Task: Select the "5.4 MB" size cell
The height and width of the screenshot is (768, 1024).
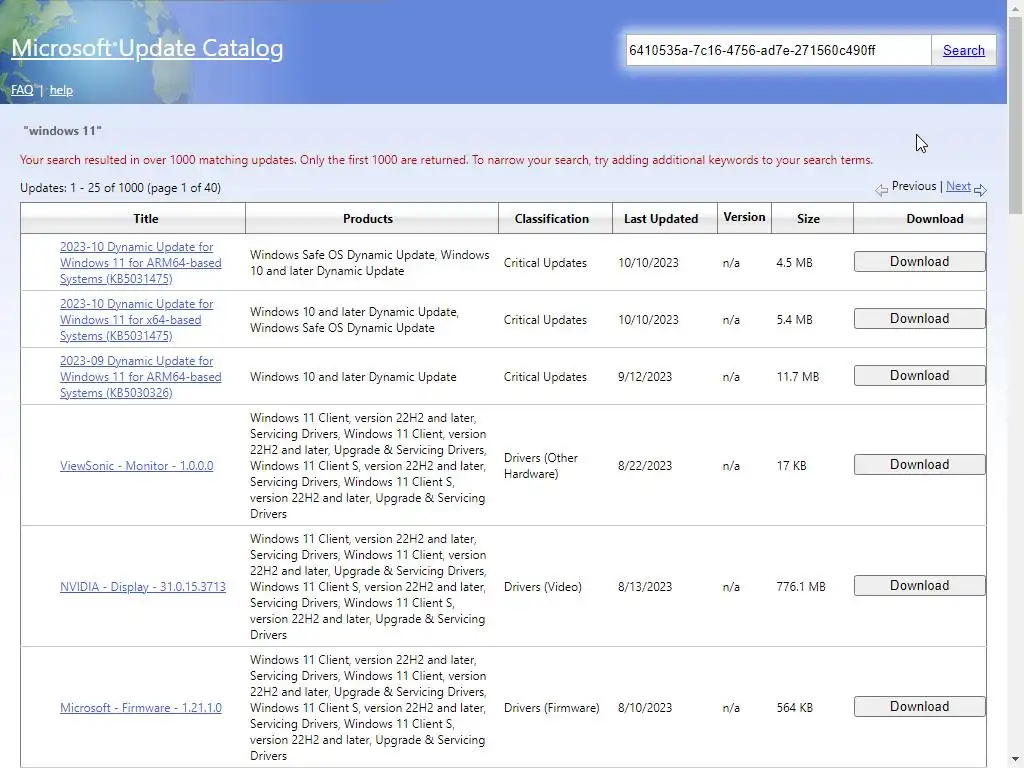Action: pos(794,320)
